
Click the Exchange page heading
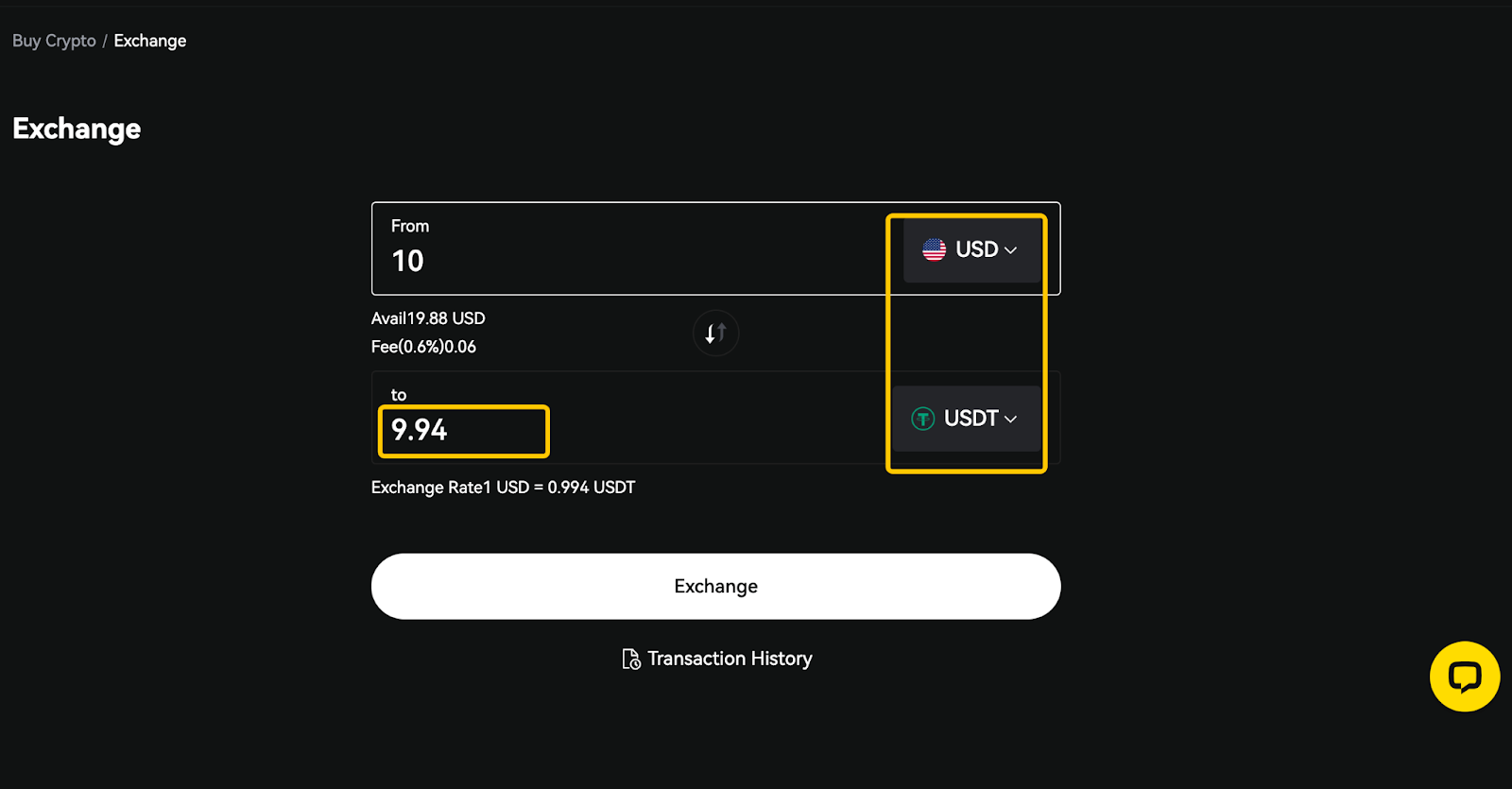(77, 129)
